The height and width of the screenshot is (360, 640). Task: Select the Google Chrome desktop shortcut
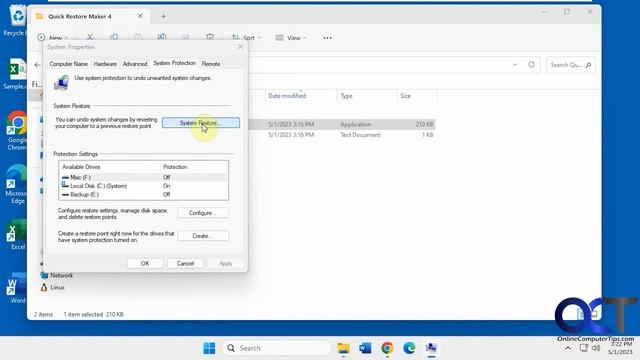[x=16, y=131]
